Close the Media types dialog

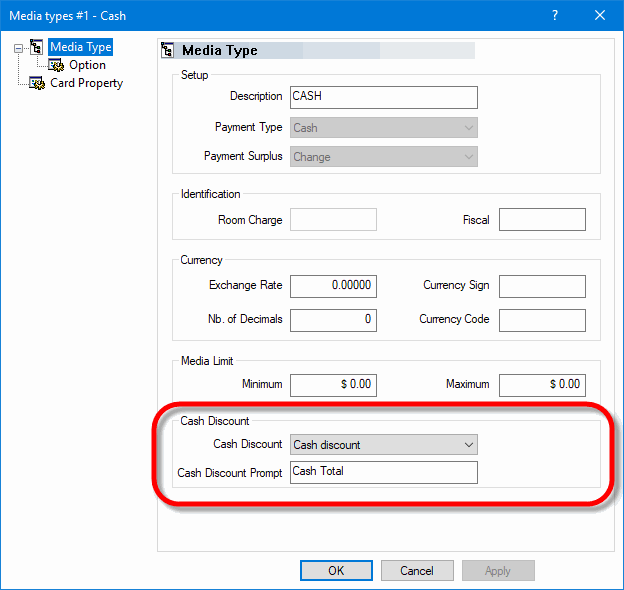coord(600,15)
